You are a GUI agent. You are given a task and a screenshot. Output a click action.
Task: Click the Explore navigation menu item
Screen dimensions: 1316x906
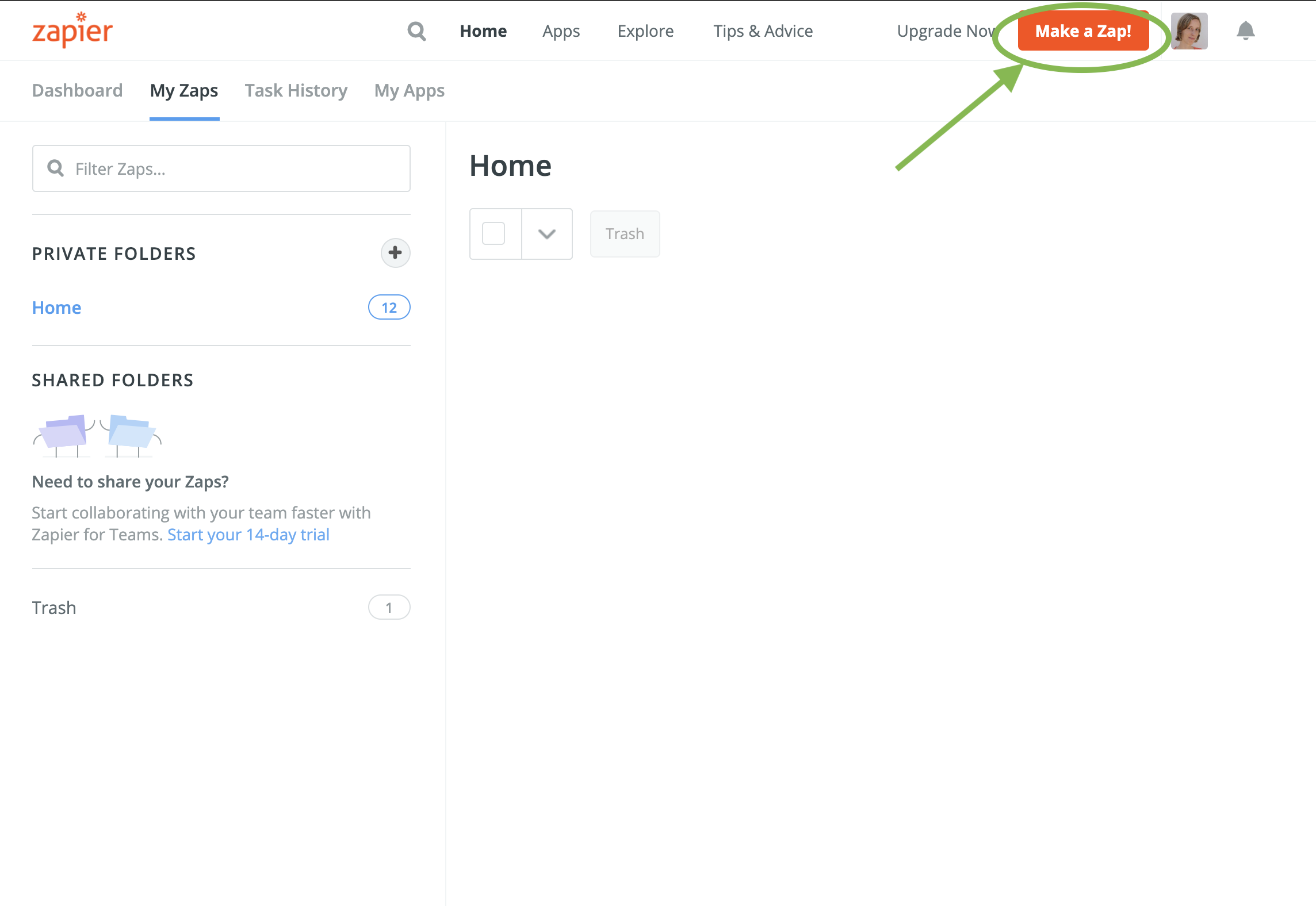[645, 31]
